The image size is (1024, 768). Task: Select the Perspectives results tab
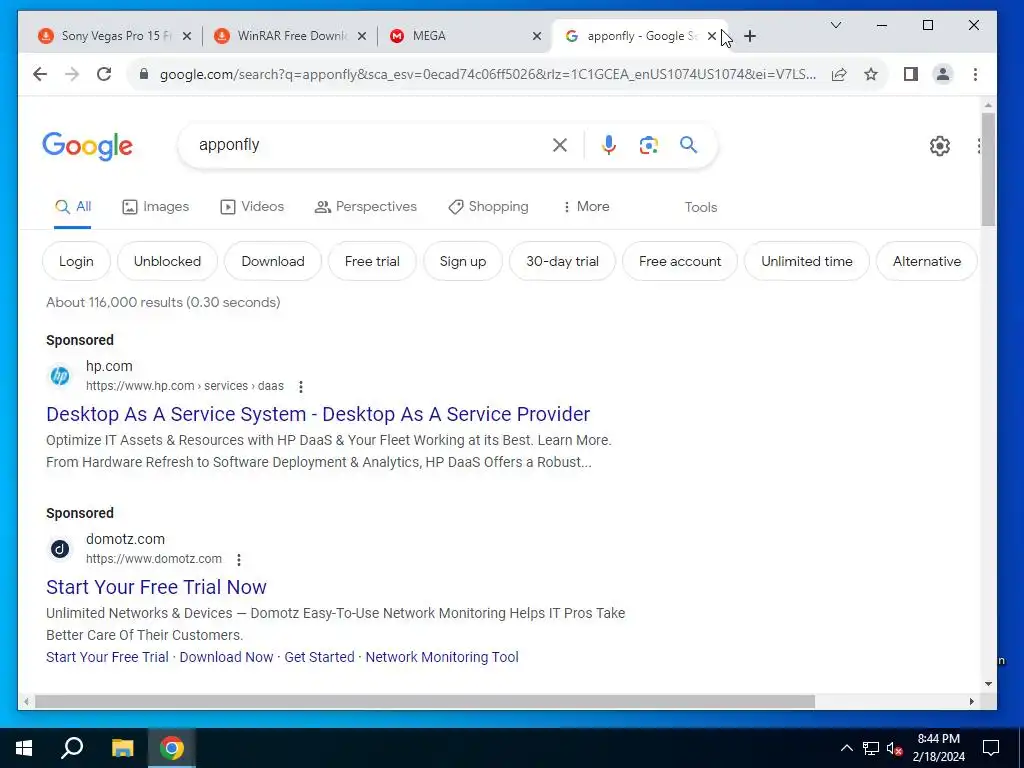click(366, 207)
